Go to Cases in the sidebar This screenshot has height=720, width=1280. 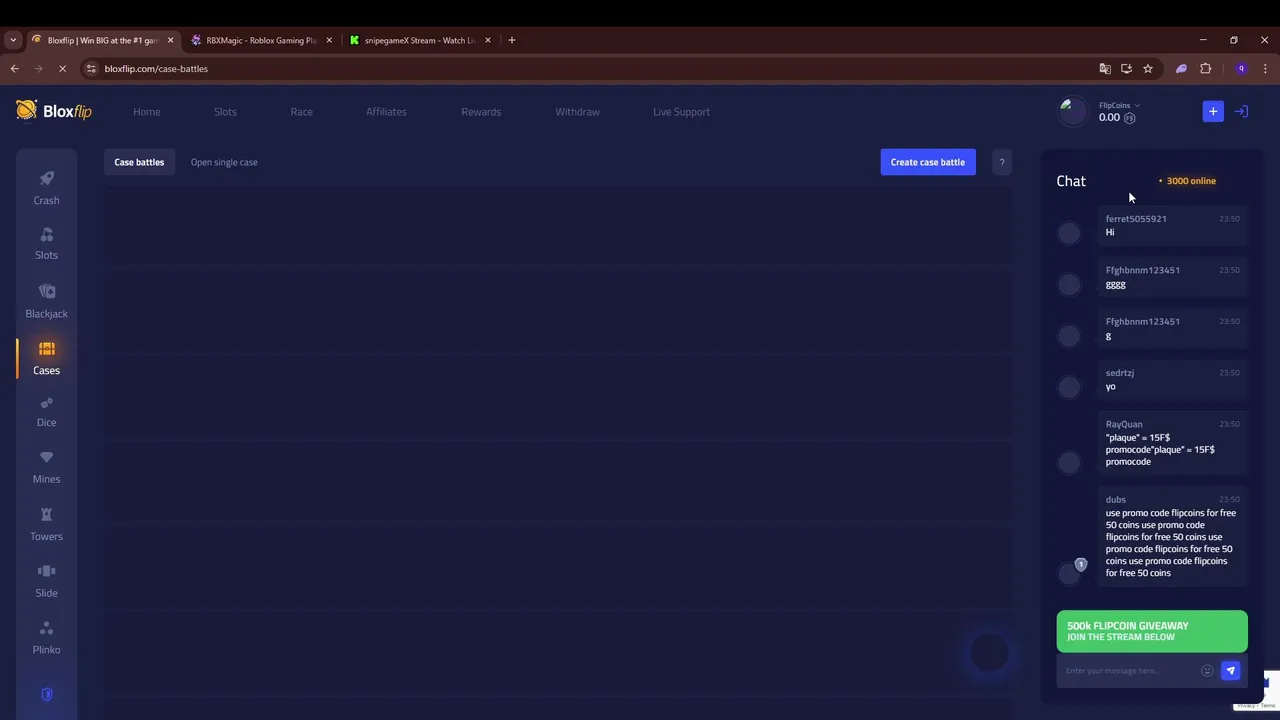click(46, 358)
